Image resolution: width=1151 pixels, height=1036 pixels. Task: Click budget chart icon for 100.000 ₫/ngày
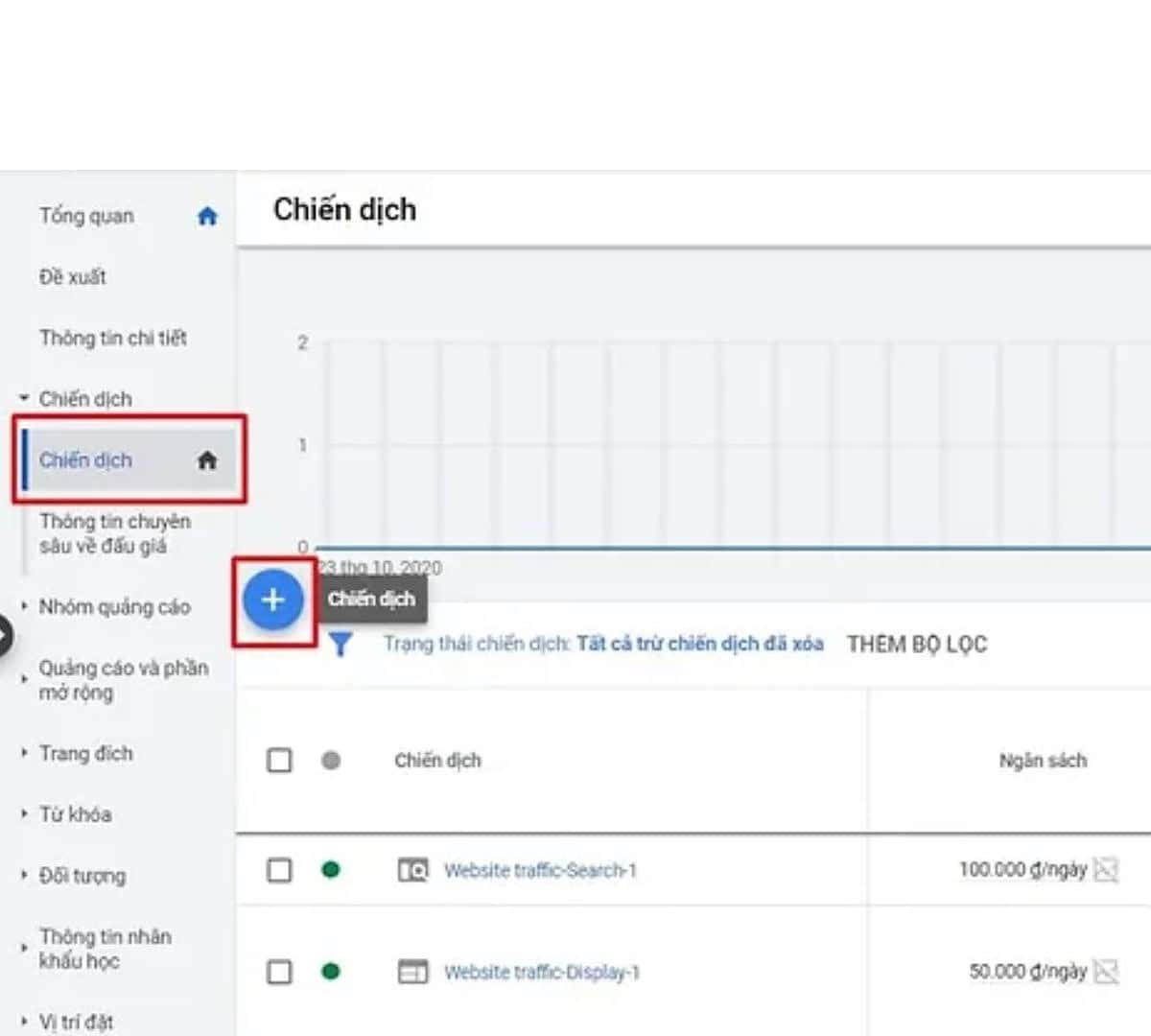1106,870
